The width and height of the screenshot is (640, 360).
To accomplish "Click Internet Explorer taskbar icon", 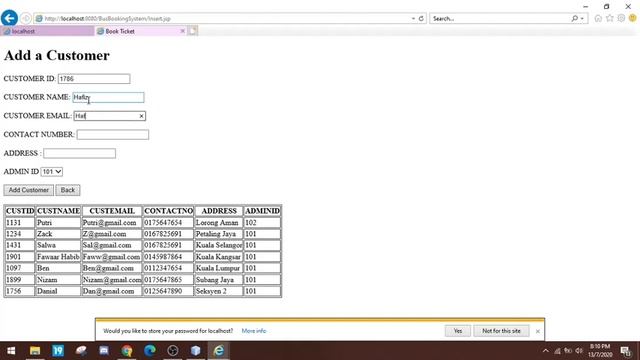I will click(219, 351).
